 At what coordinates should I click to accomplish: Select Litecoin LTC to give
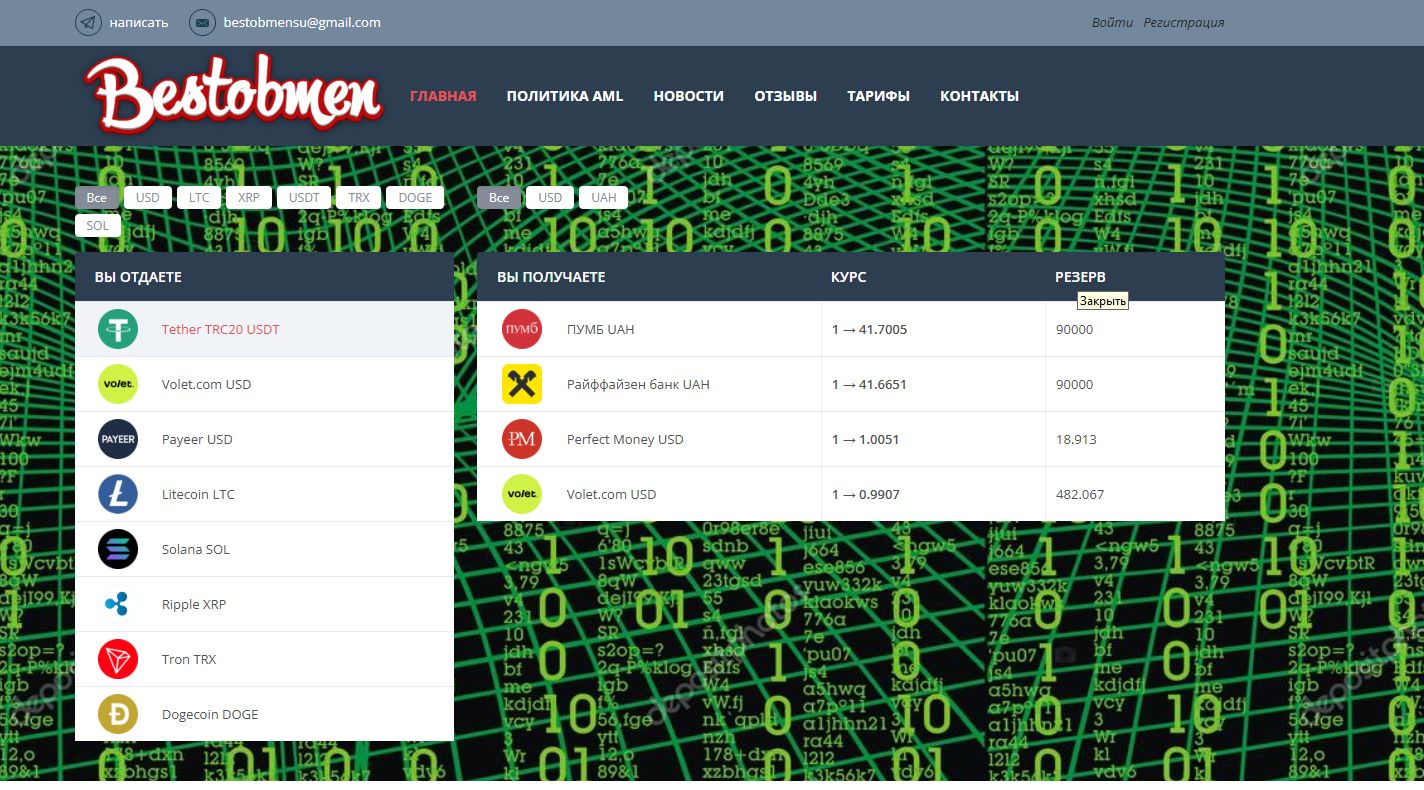tap(264, 494)
